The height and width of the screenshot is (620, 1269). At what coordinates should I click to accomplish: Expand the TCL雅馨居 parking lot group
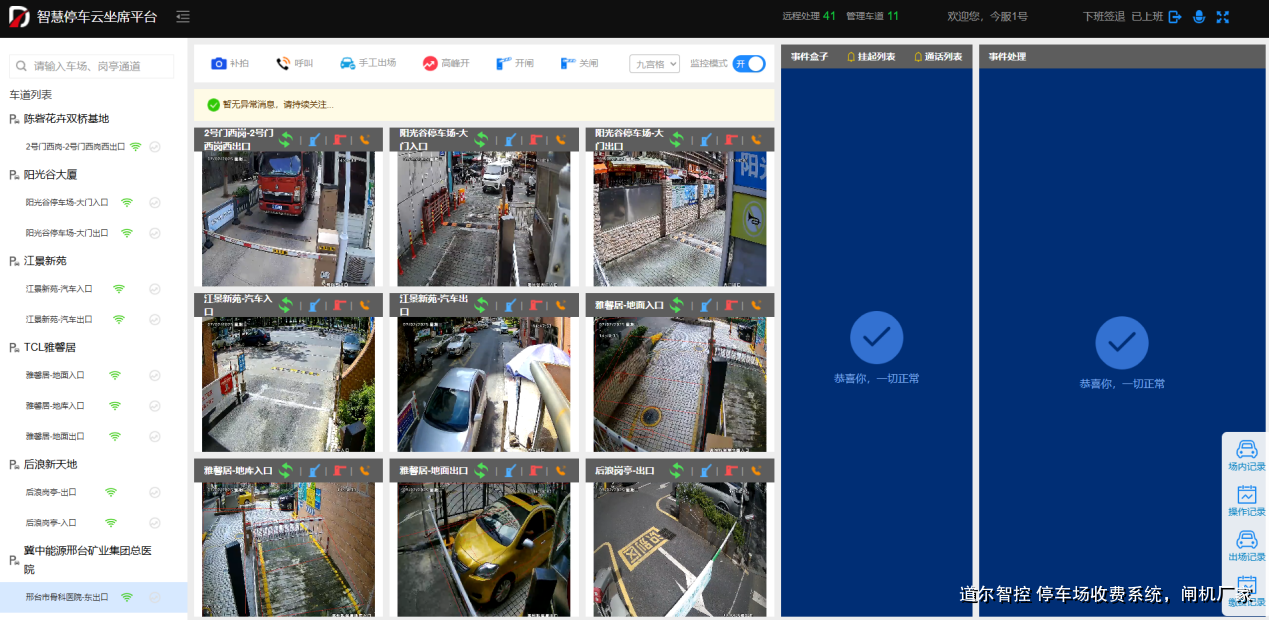tap(50, 347)
